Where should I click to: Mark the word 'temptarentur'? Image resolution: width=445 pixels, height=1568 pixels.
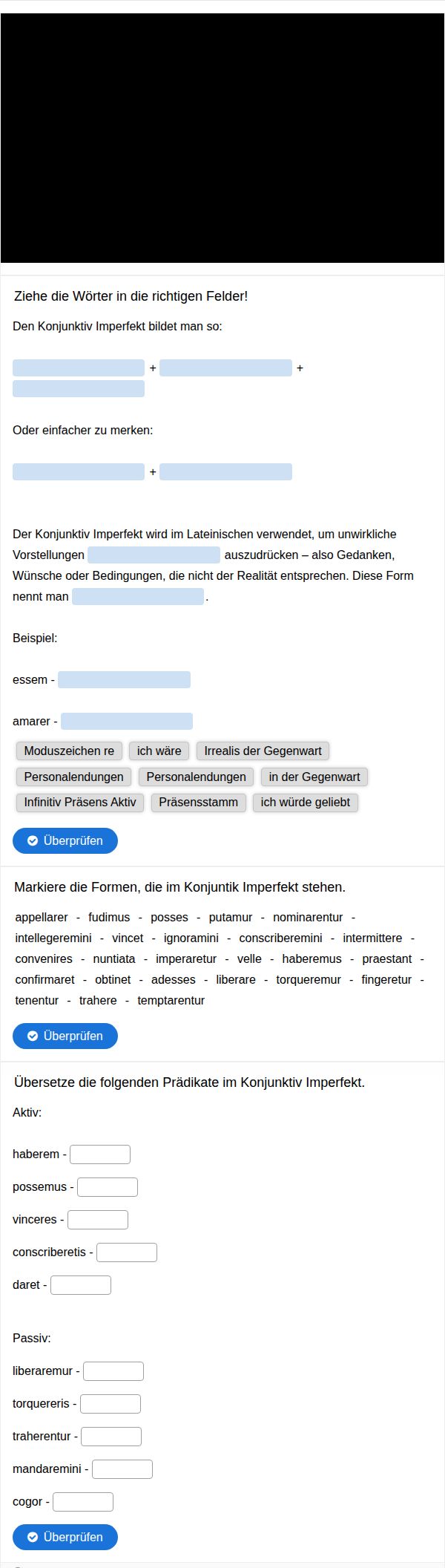[x=171, y=1000]
